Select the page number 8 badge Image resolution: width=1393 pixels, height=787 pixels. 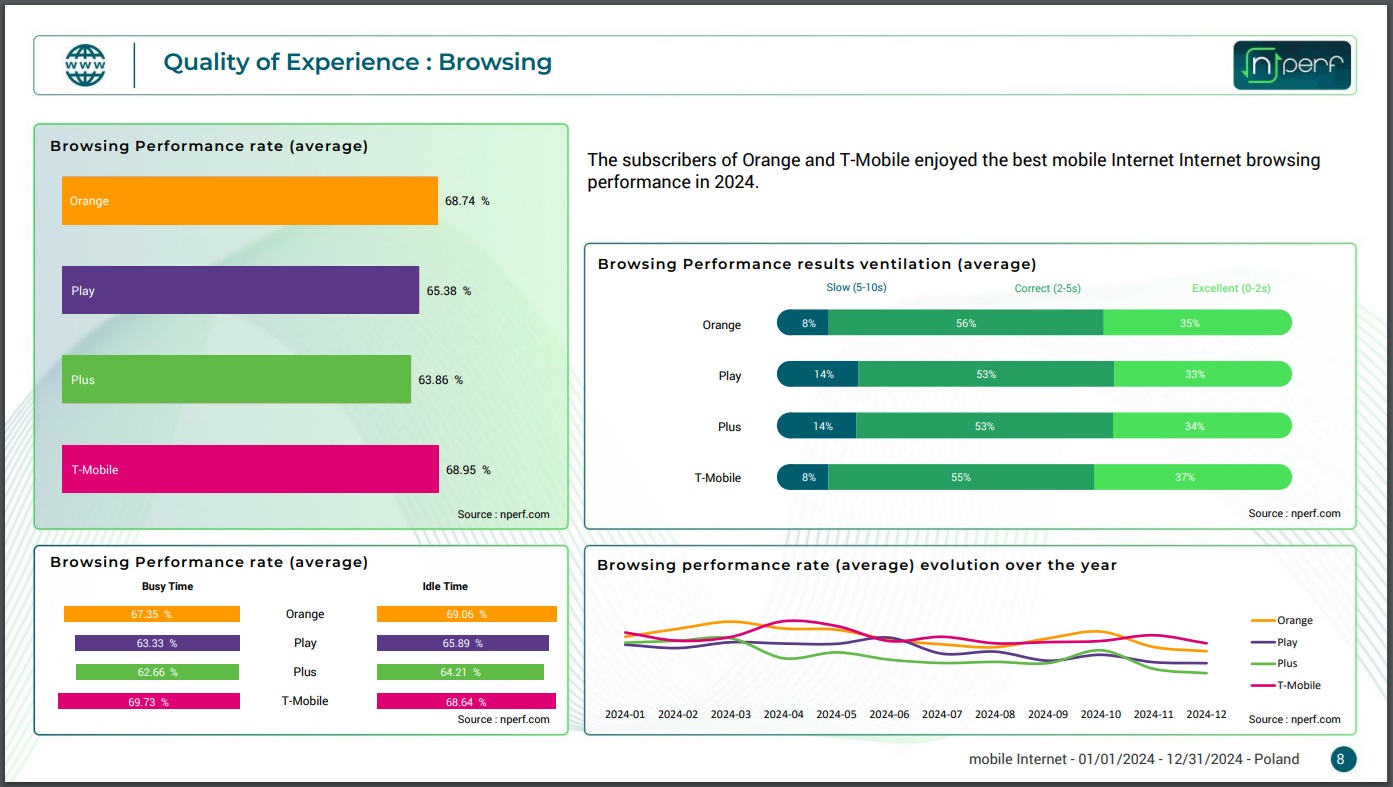[1343, 759]
